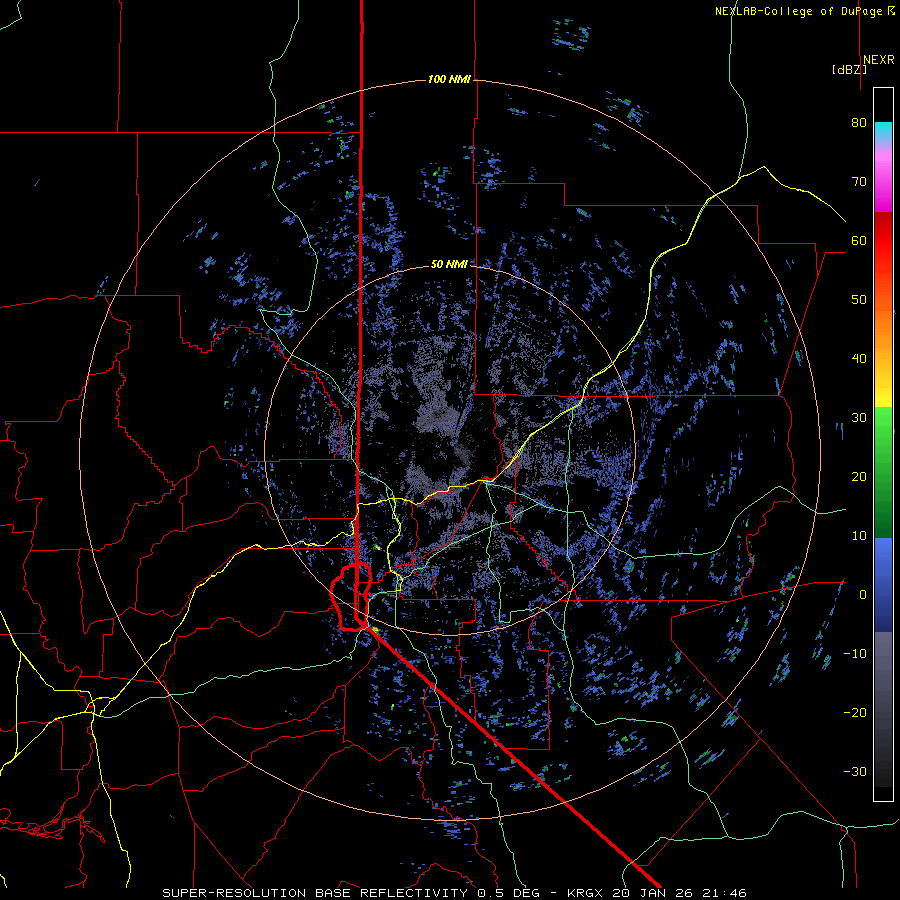Click the 70 value on the dBZ scale
The width and height of the screenshot is (900, 900).
pyautogui.click(x=858, y=182)
